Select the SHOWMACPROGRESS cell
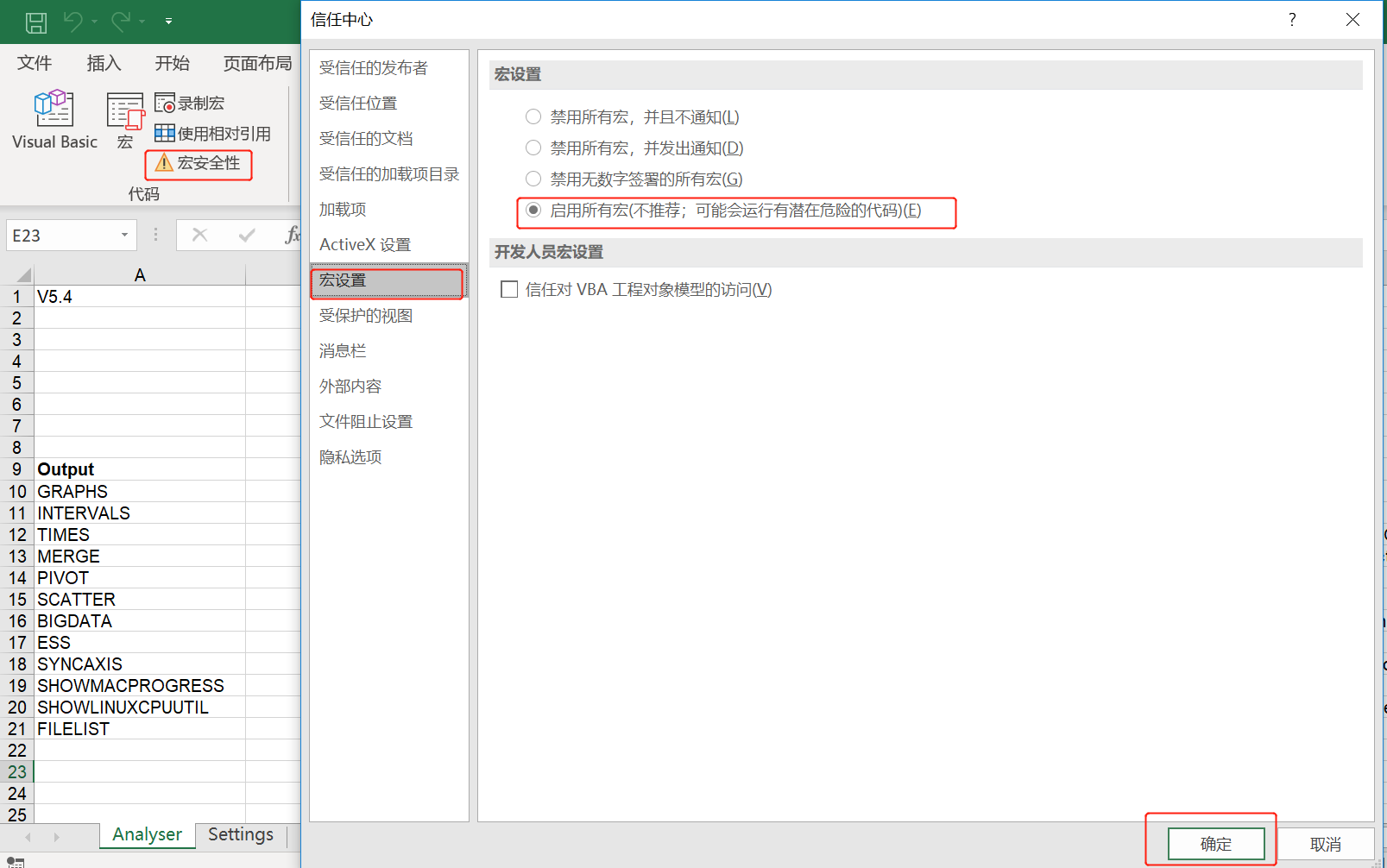 point(140,685)
